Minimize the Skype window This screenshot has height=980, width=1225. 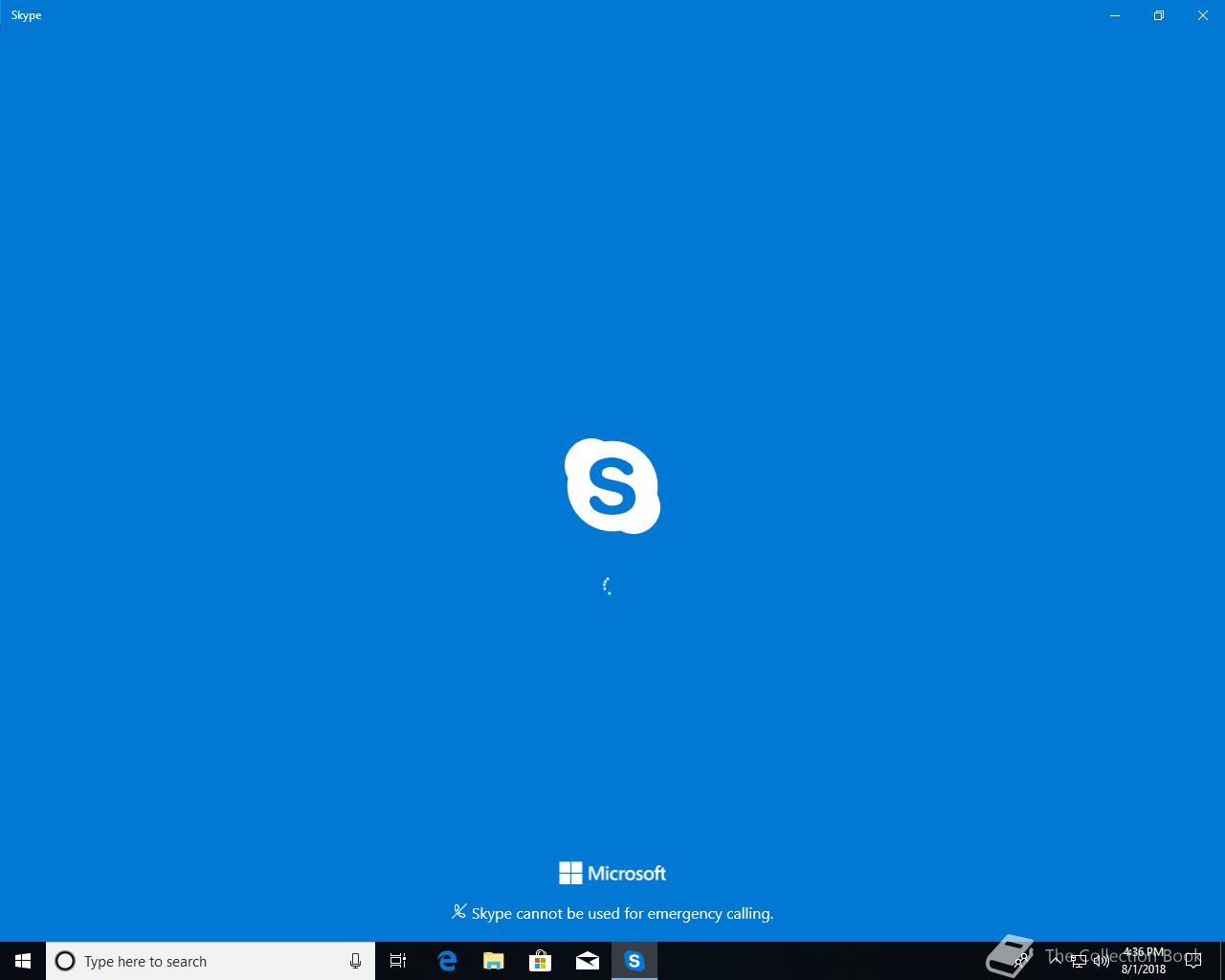(x=1115, y=15)
